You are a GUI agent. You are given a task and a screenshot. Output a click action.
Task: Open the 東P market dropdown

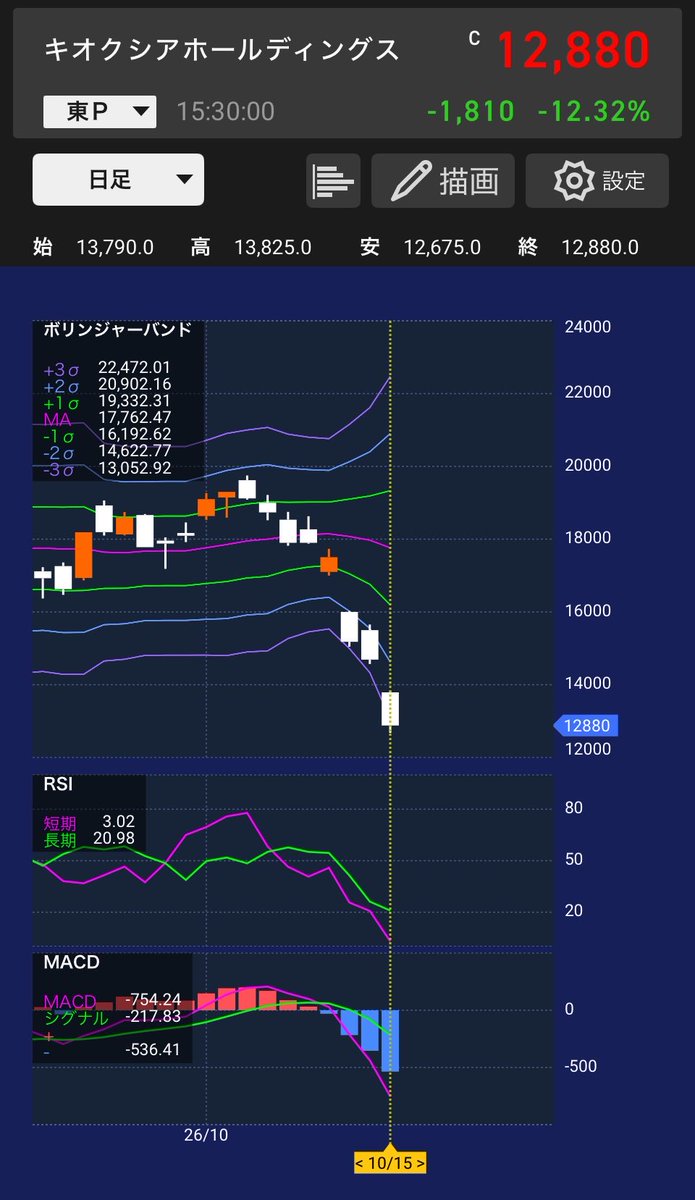(x=99, y=111)
